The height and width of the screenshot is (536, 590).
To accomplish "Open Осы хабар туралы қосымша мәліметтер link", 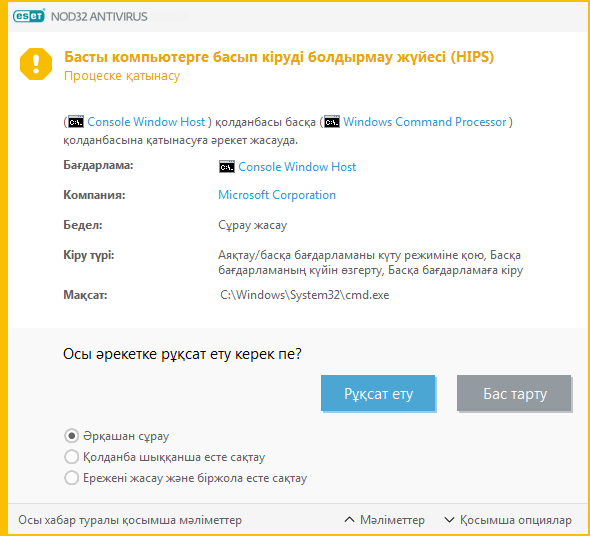I will tap(130, 520).
